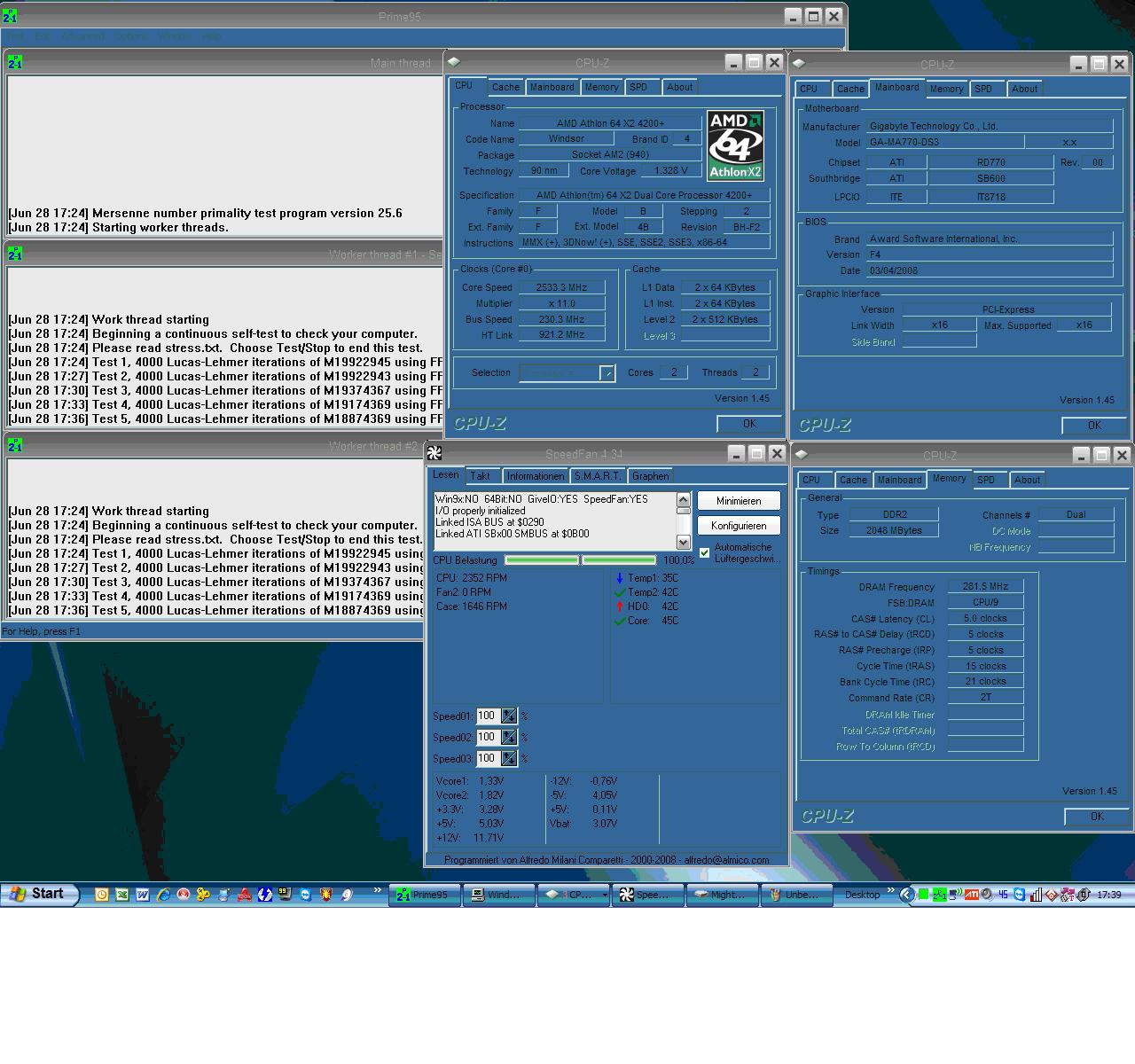This screenshot has width=1135, height=1064.
Task: Click title bar icon of CPU-Z window showing Mainboard
Action: [x=799, y=64]
